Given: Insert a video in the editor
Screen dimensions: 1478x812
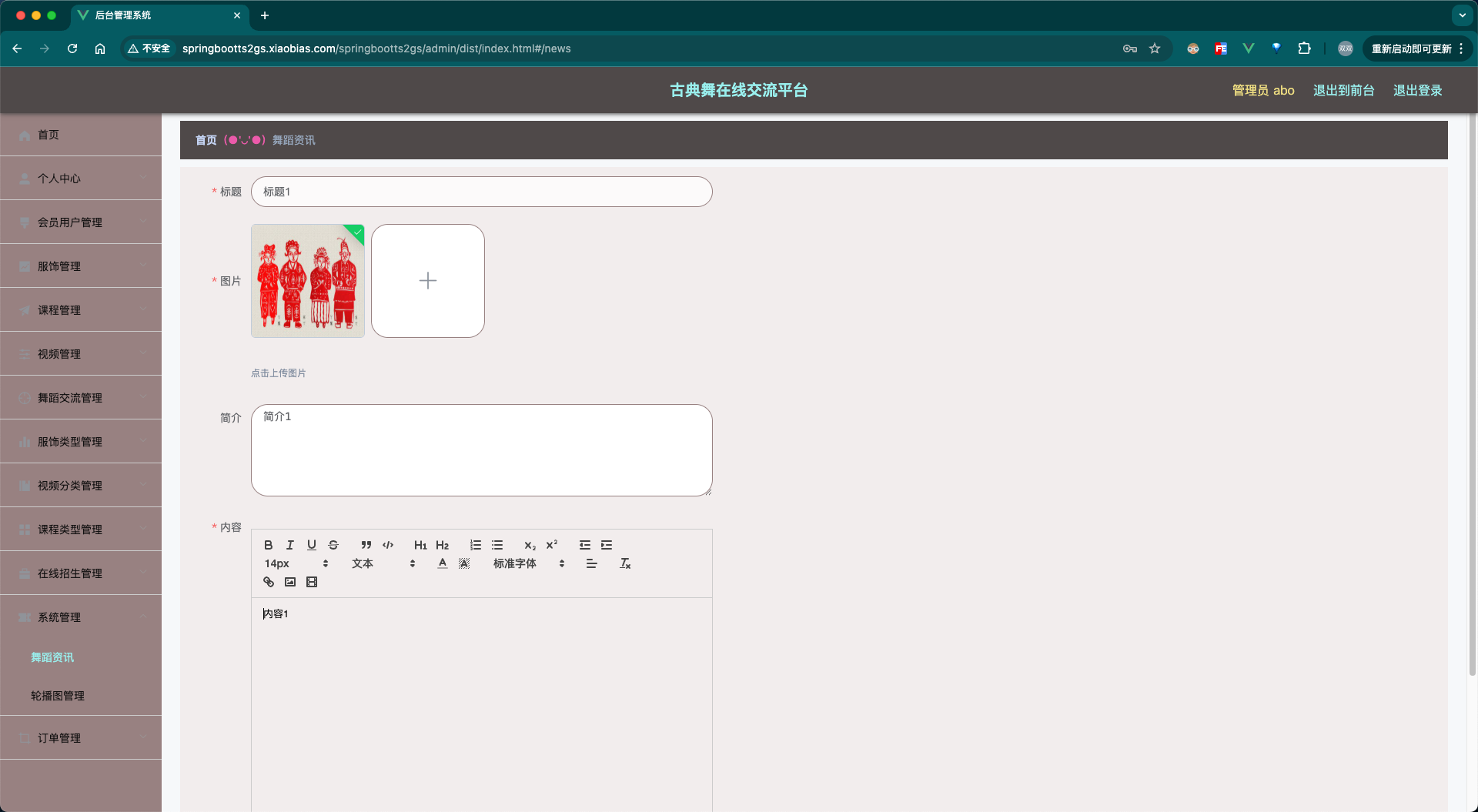Looking at the screenshot, I should tap(312, 582).
